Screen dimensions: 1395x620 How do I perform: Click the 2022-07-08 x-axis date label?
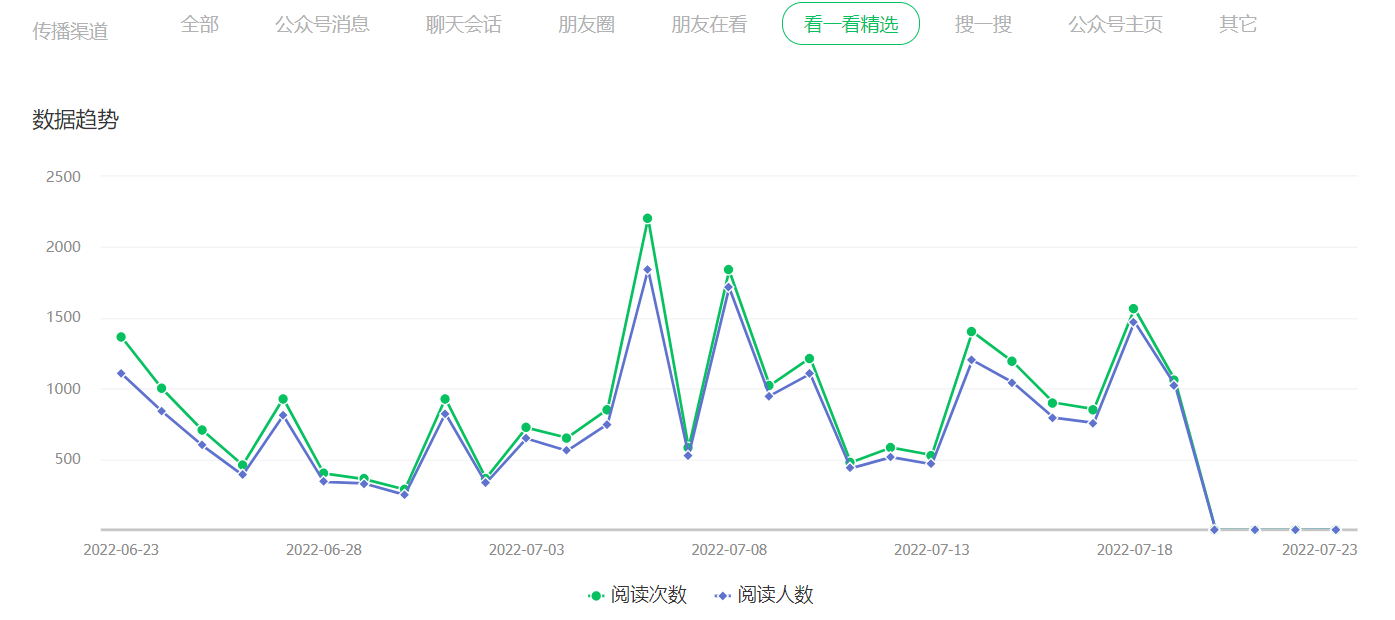[x=729, y=550]
